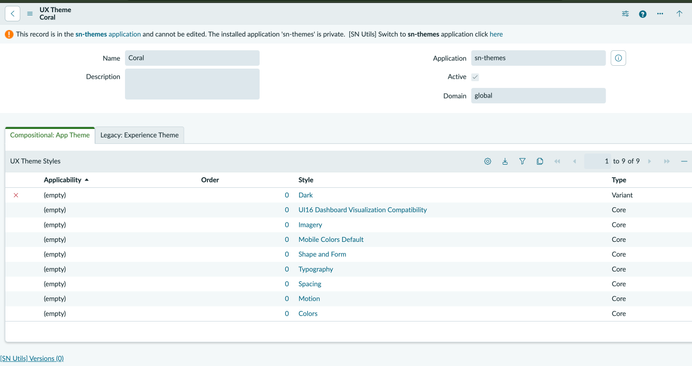Open the help icon in header
The height and width of the screenshot is (366, 692).
pyautogui.click(x=643, y=14)
